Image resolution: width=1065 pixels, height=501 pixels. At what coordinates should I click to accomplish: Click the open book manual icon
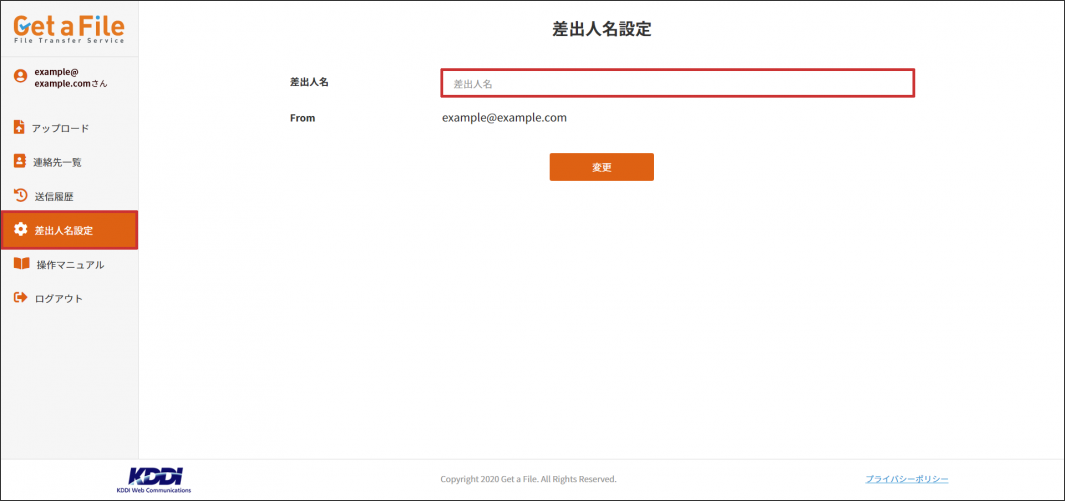tap(21, 264)
